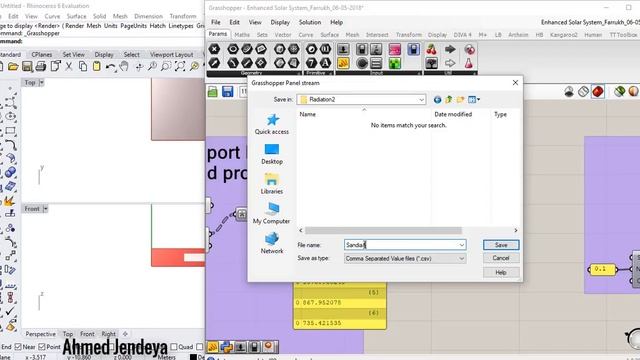Click the Create New Folder icon
Image resolution: width=640 pixels, height=360 pixels.
[460, 100]
